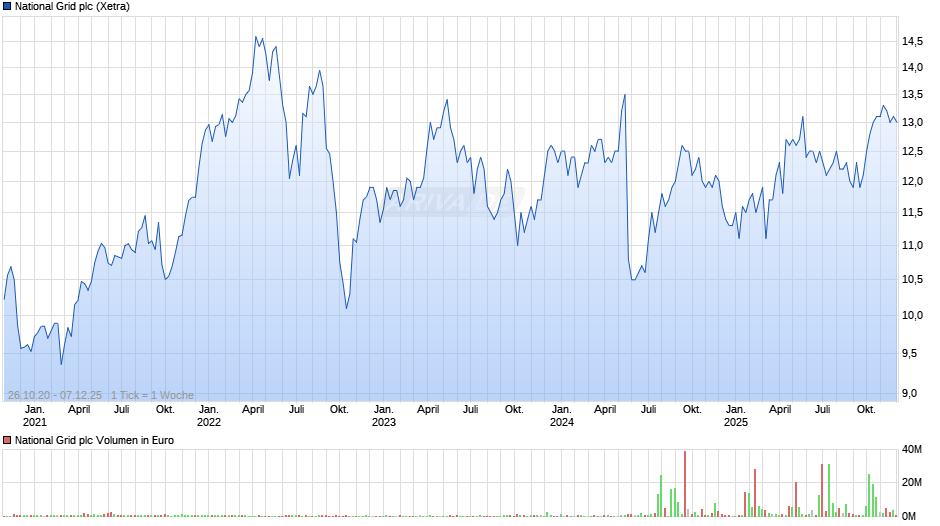Click the 14,0 price axis label
The height and width of the screenshot is (526, 940).
click(x=912, y=68)
